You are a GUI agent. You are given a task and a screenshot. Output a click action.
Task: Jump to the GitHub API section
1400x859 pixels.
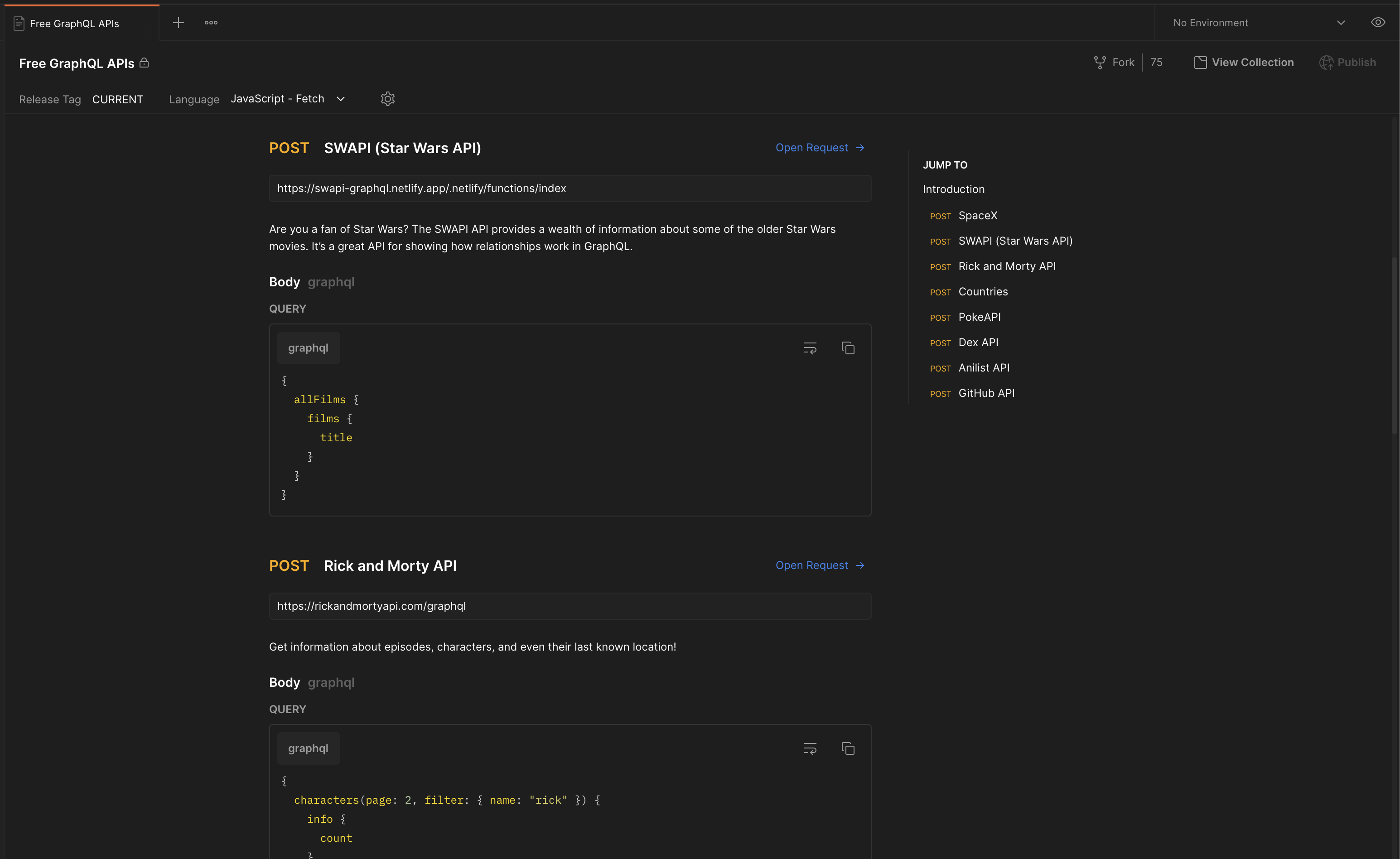pyautogui.click(x=986, y=392)
